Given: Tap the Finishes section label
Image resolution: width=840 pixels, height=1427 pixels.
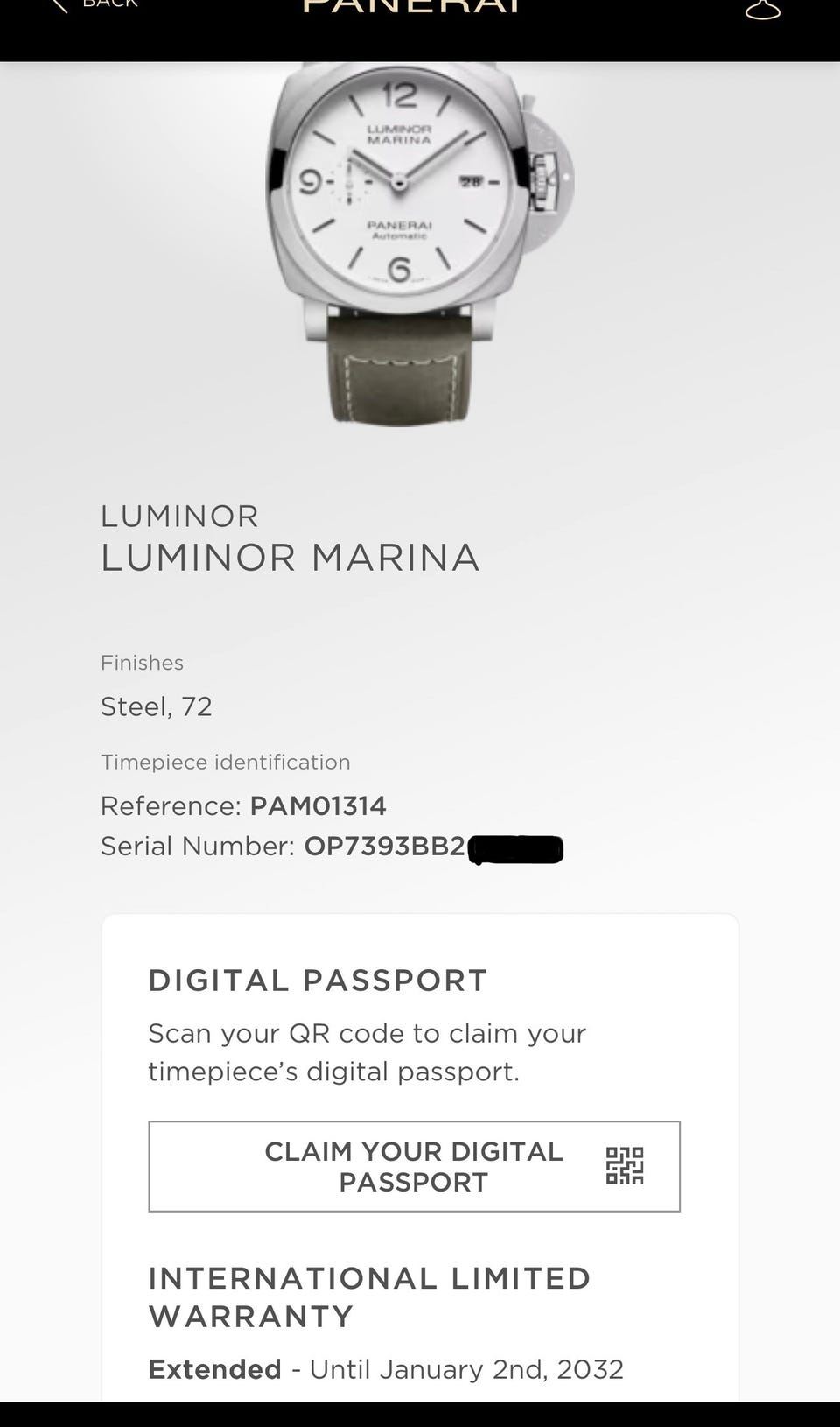Looking at the screenshot, I should (142, 663).
